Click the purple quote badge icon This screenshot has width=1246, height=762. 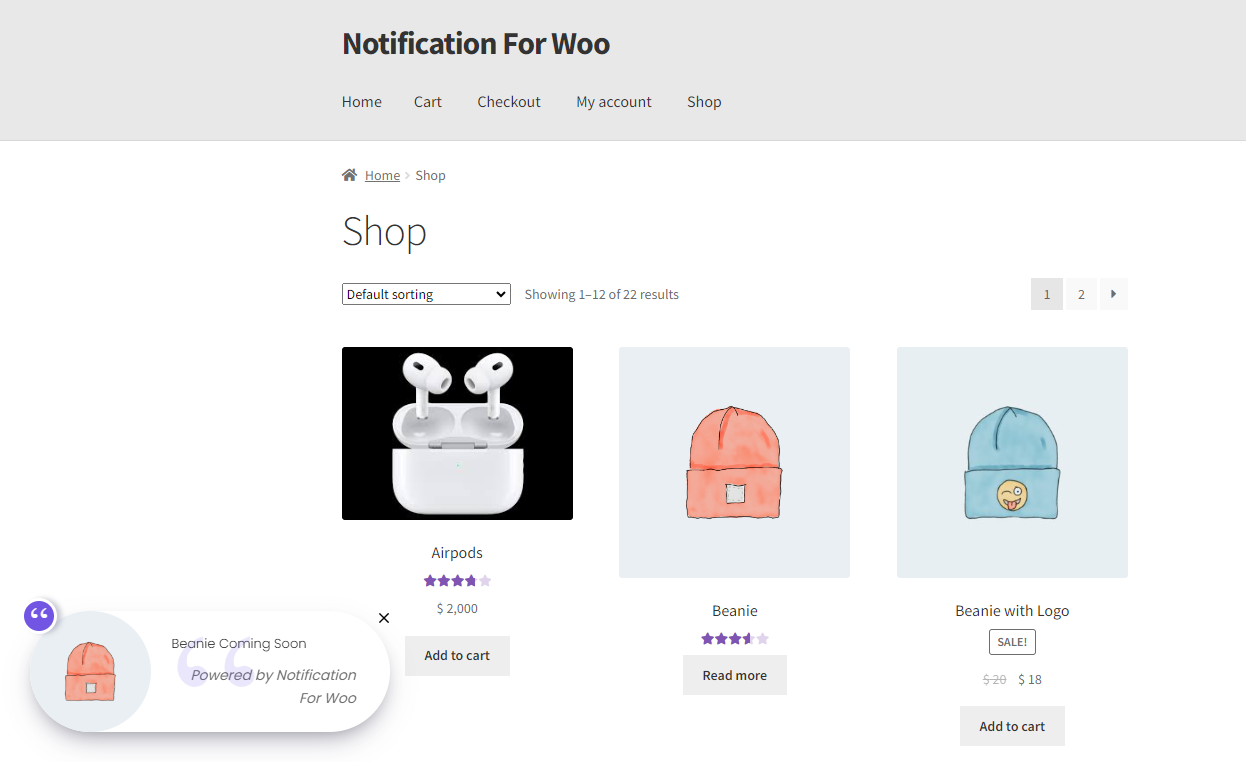pos(39,615)
